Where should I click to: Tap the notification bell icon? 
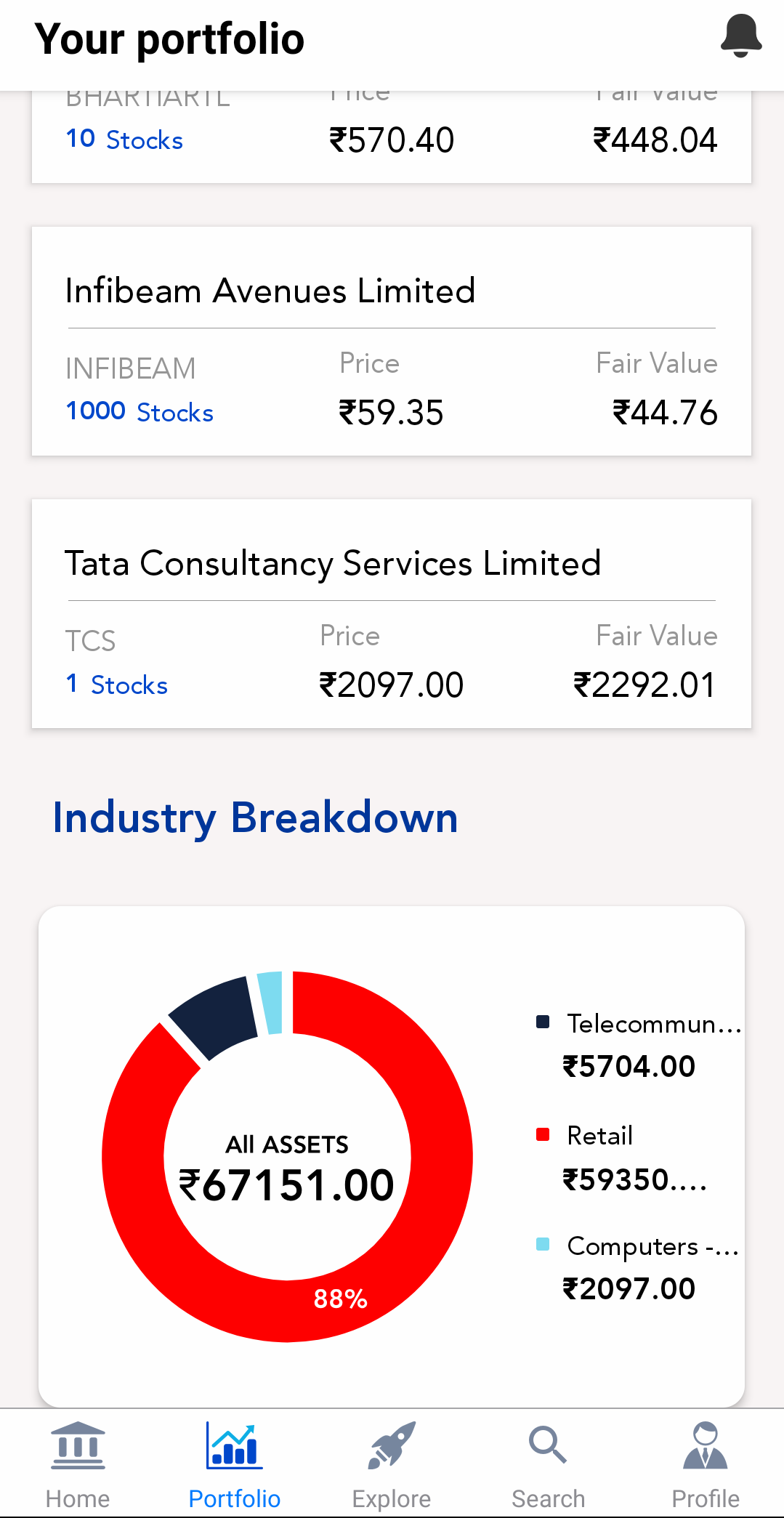[x=740, y=36]
